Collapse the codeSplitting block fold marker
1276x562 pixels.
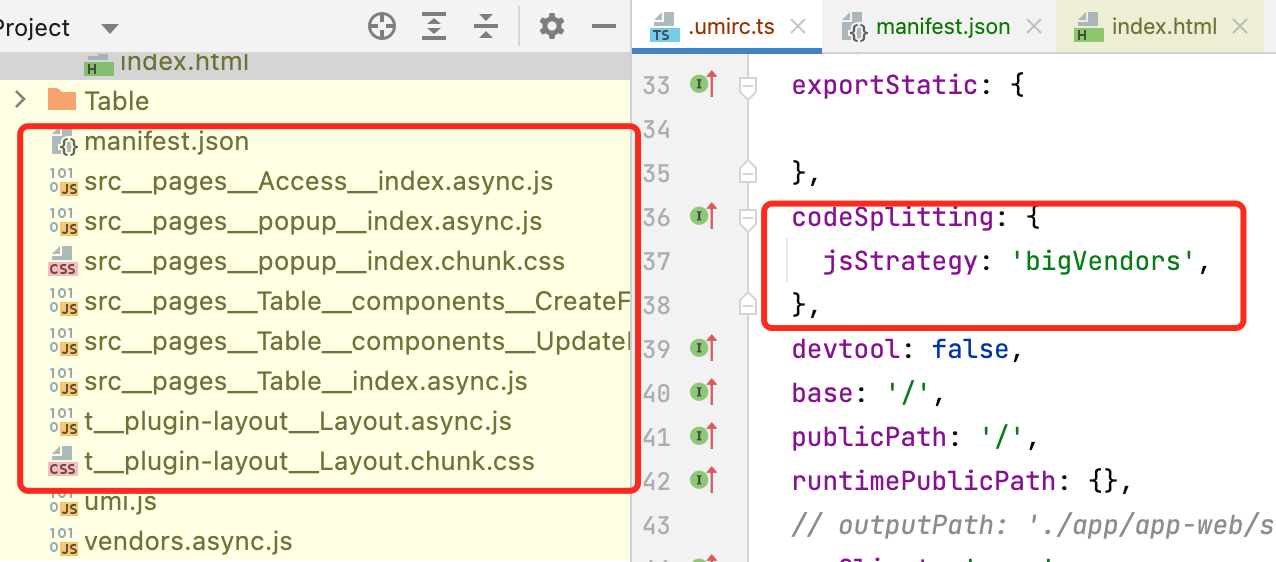pos(747,219)
